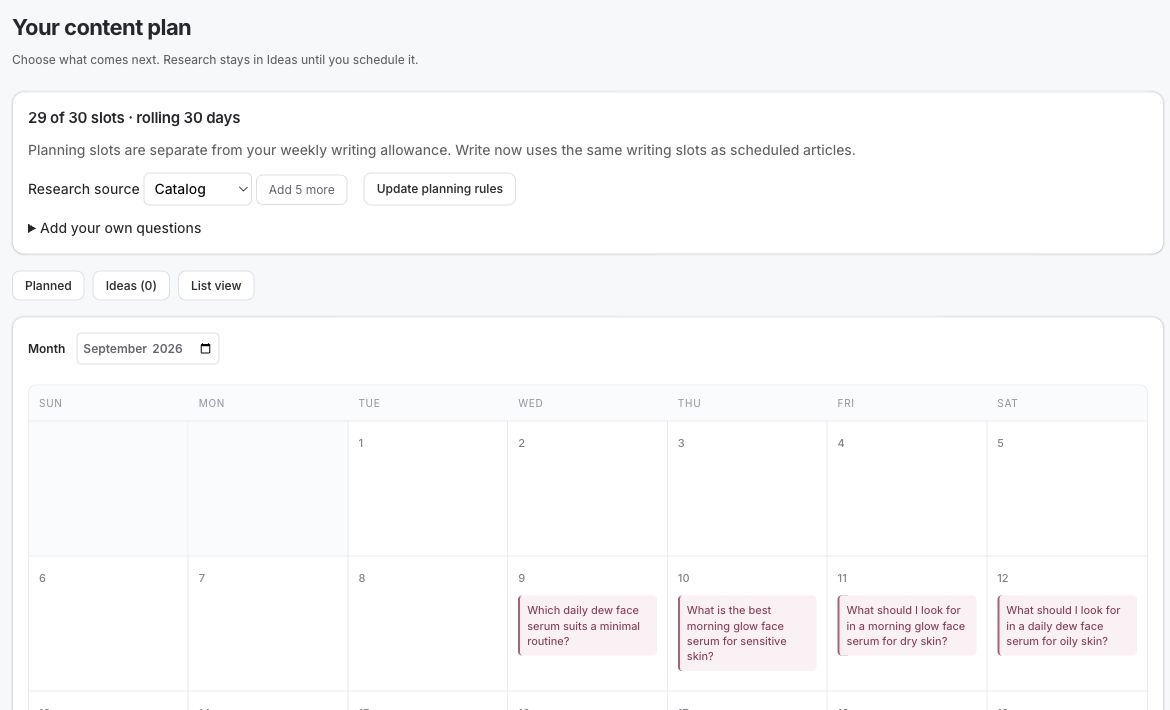The width and height of the screenshot is (1170, 710).
Task: Open article 'Which daily dew face serum suits a minimal routine?'
Action: coord(587,626)
